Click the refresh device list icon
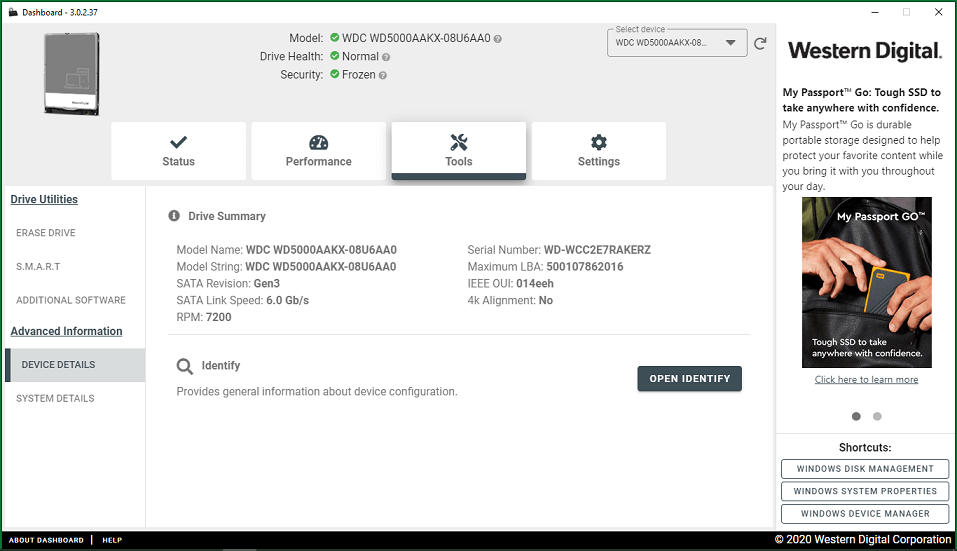Viewport: 957px width, 551px height. pyautogui.click(x=760, y=43)
